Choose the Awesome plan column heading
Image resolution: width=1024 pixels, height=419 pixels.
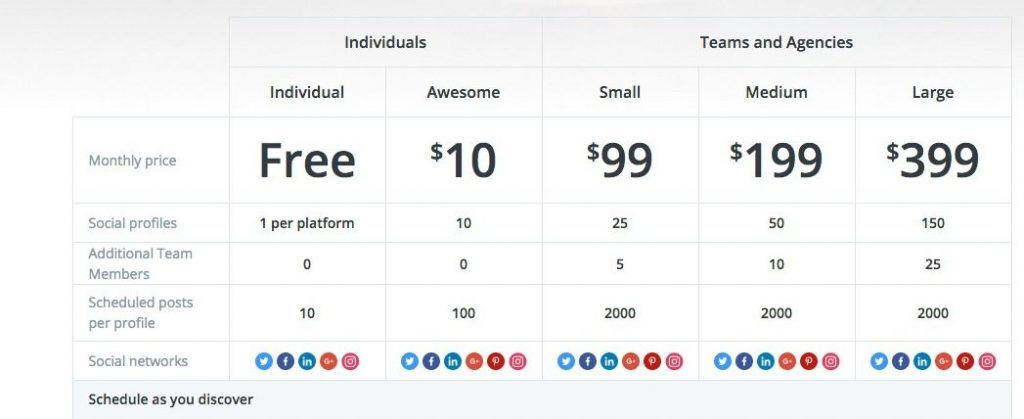coord(463,92)
